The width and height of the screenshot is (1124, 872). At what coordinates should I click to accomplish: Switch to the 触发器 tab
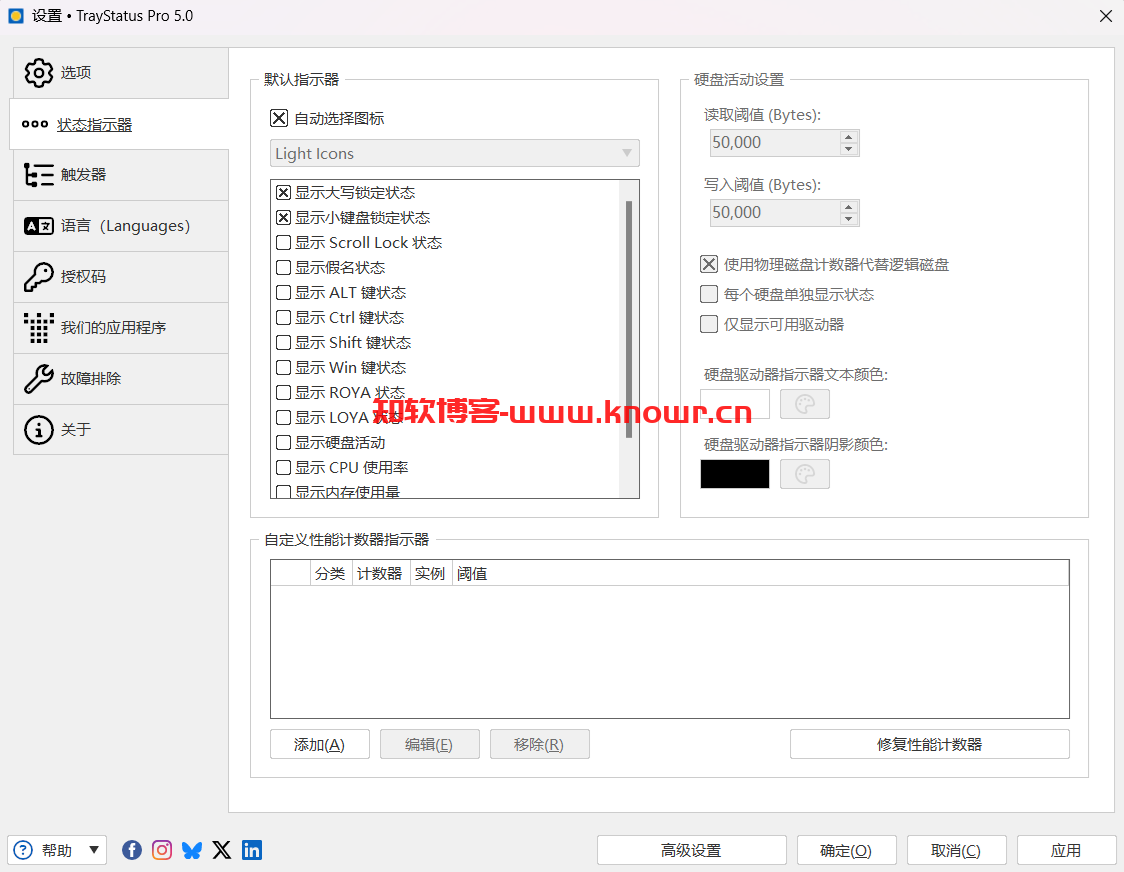click(121, 175)
